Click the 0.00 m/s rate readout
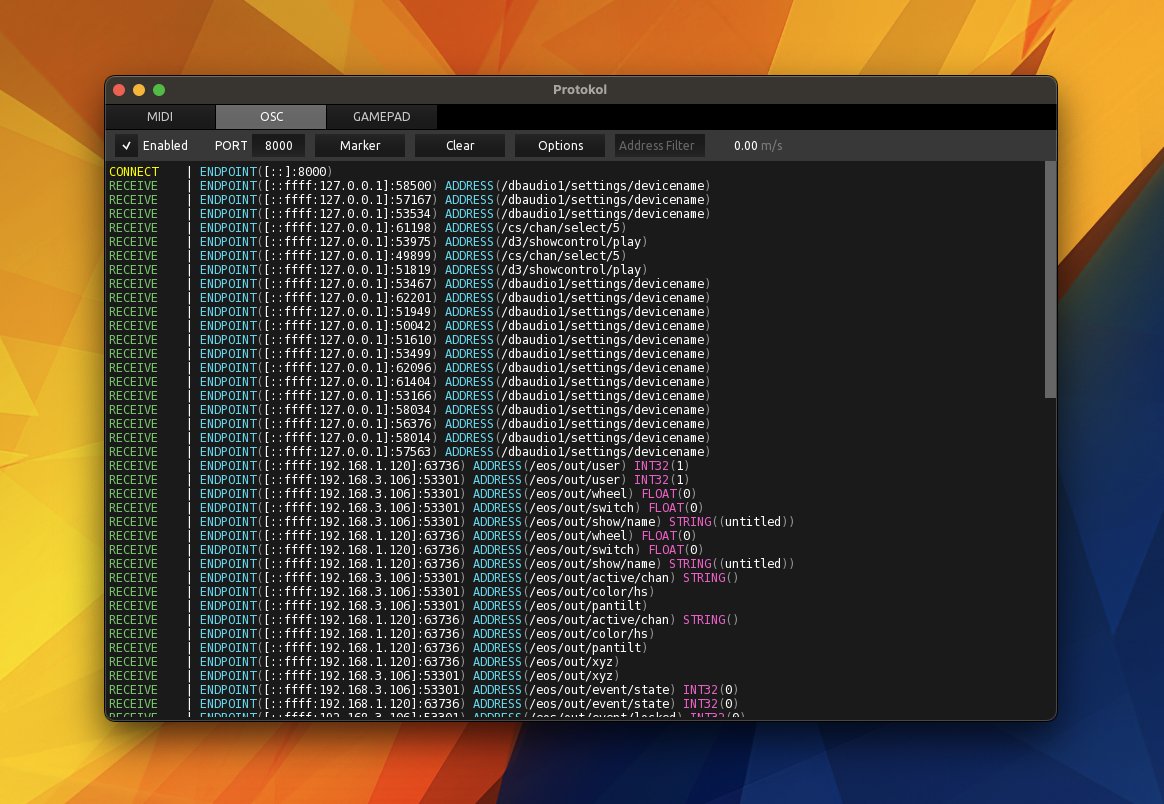Image resolution: width=1164 pixels, height=804 pixels. [x=758, y=146]
